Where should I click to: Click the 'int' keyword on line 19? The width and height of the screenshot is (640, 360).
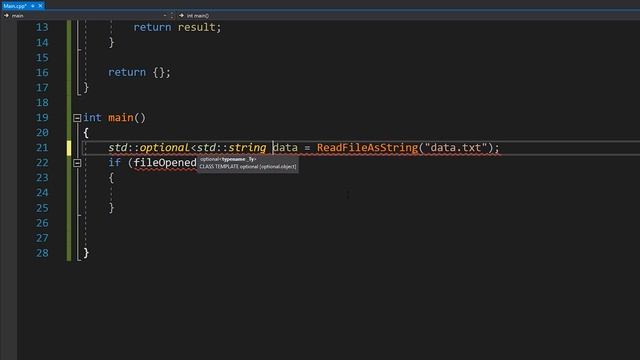[x=92, y=118]
